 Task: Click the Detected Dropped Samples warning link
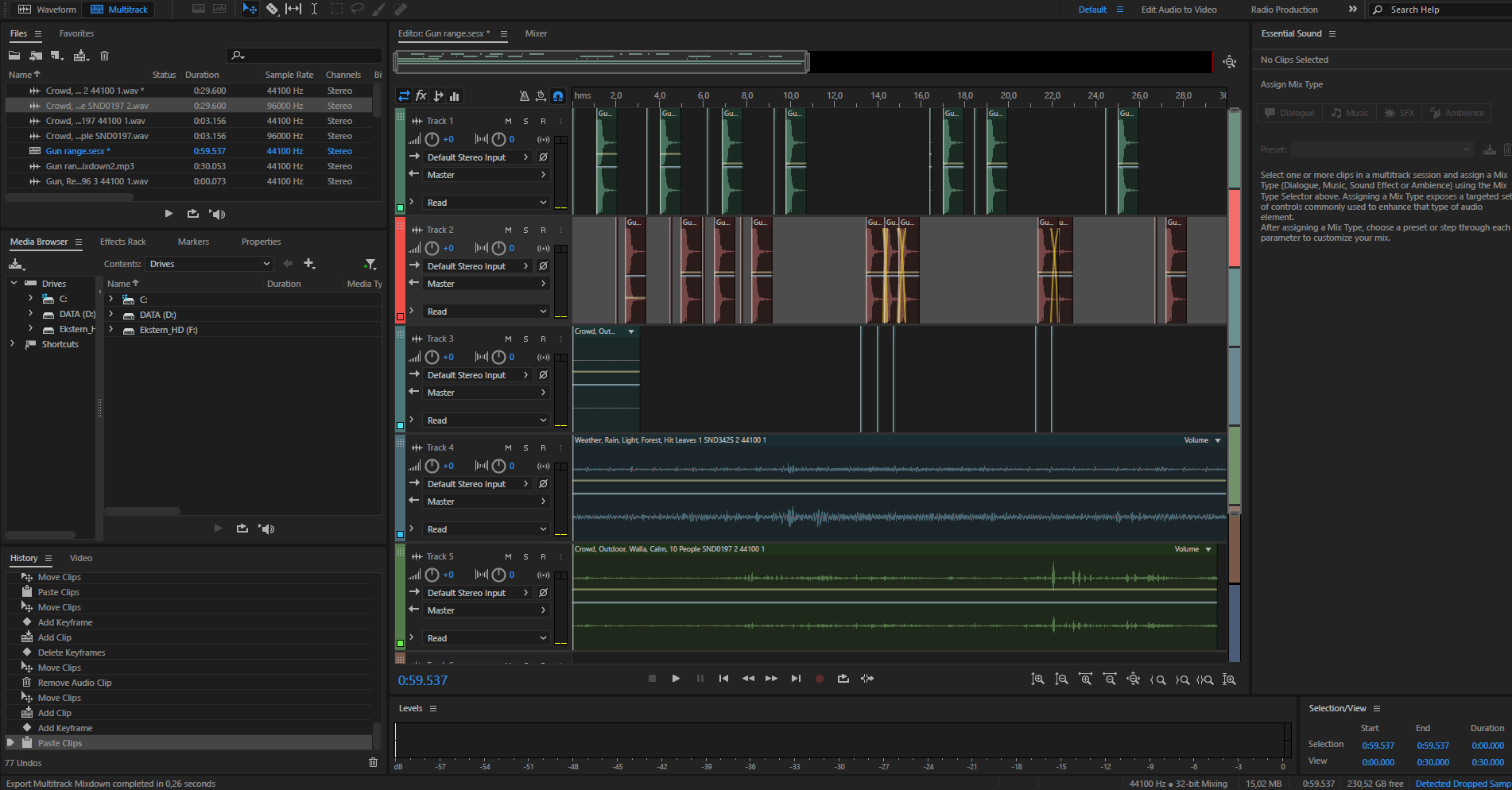[x=1461, y=783]
